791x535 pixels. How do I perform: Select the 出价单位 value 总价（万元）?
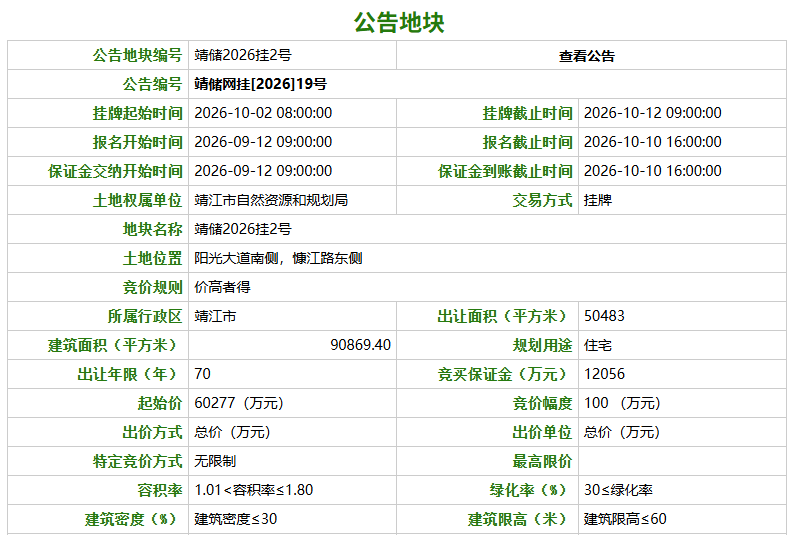click(623, 432)
